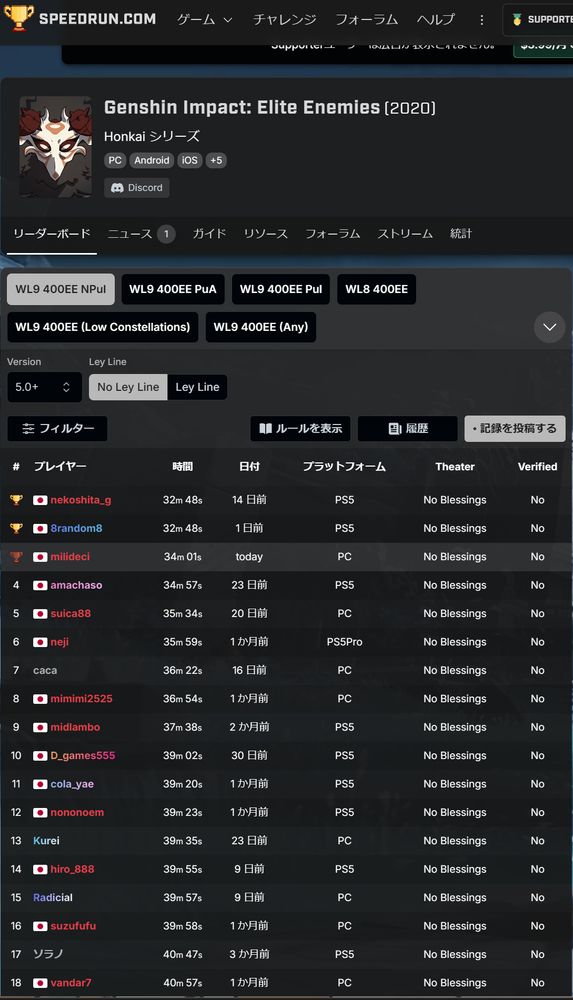Open ヘルプ in the top navigation
This screenshot has height=1000, width=573.
[436, 20]
